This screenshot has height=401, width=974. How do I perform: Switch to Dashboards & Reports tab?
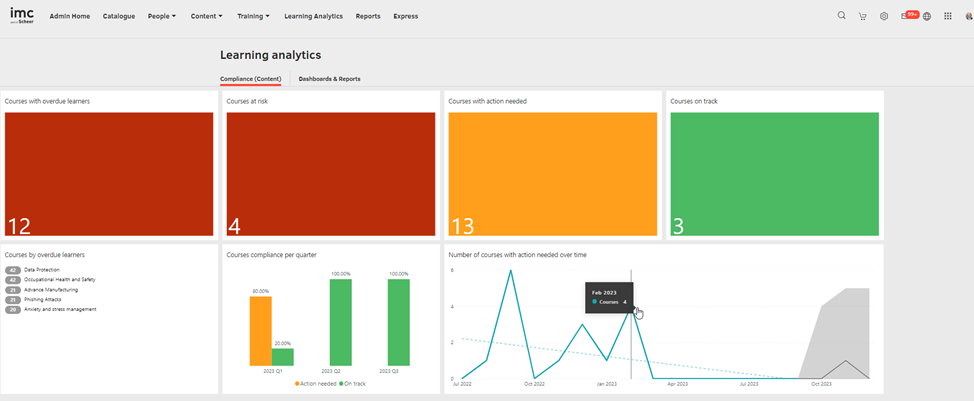tap(329, 78)
